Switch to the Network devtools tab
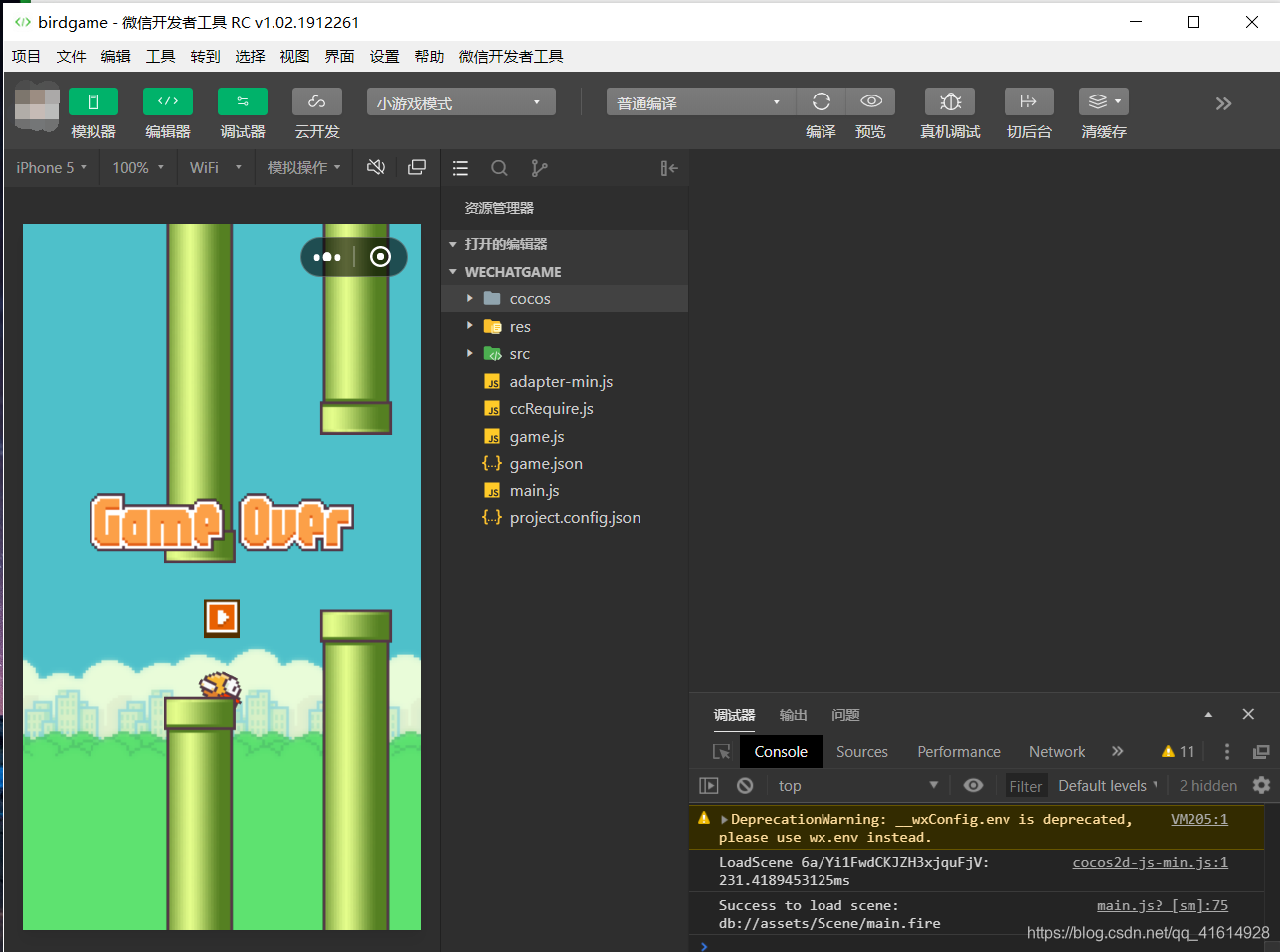Screen dimensions: 1280x952 pos(1057,752)
